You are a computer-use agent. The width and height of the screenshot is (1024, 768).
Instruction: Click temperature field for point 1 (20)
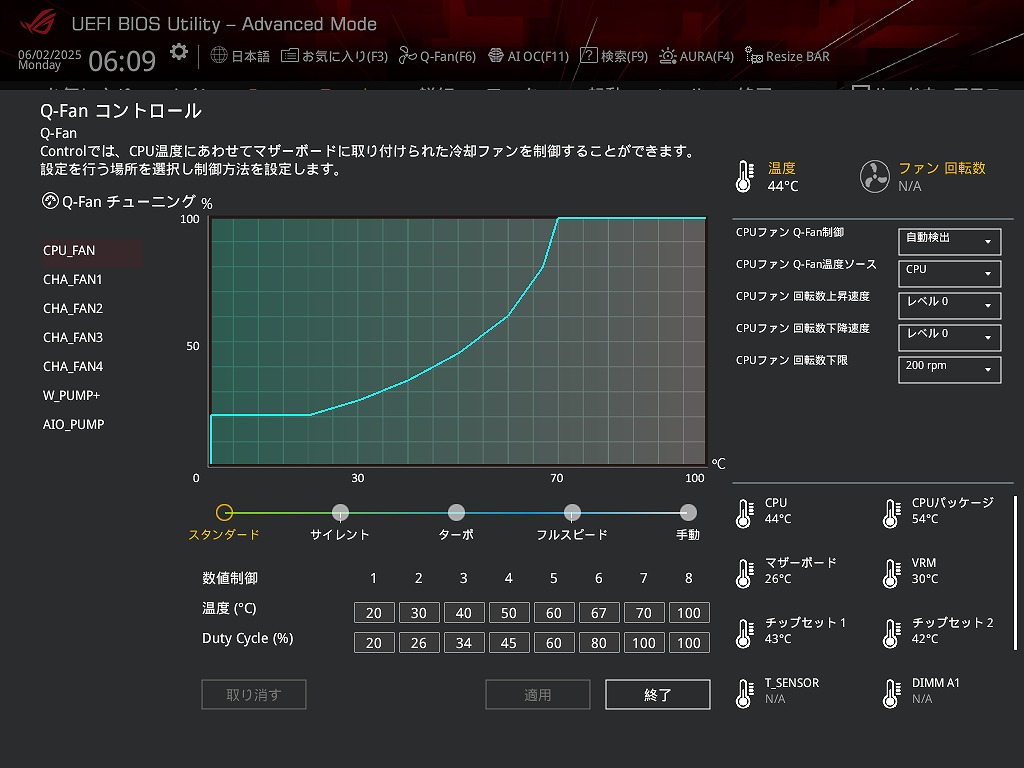point(374,613)
